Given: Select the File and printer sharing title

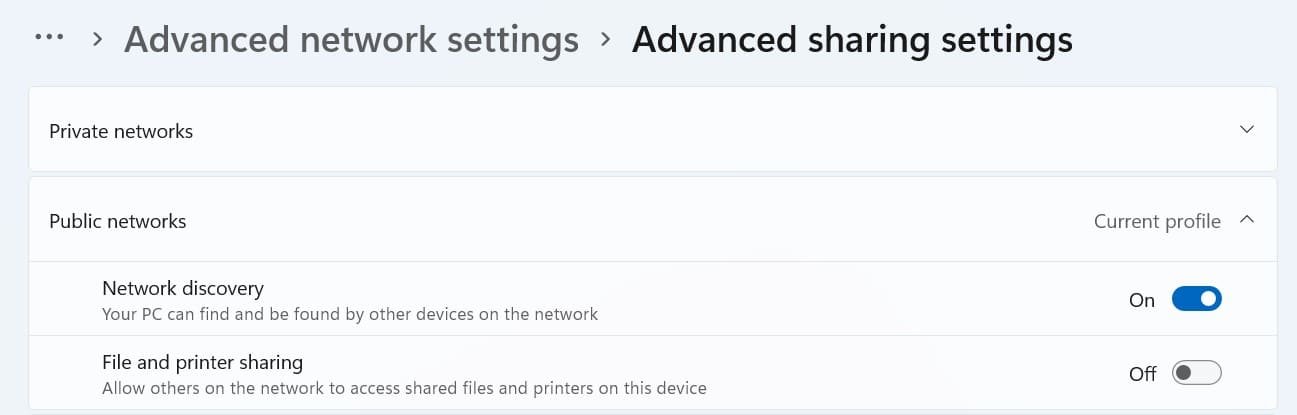Looking at the screenshot, I should click(x=202, y=362).
